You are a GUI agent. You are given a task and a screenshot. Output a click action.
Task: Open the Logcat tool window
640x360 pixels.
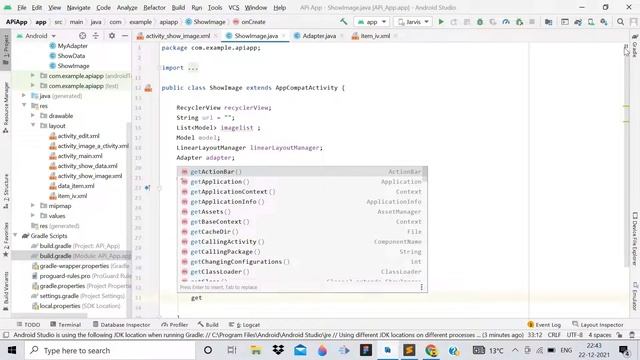coord(244,324)
